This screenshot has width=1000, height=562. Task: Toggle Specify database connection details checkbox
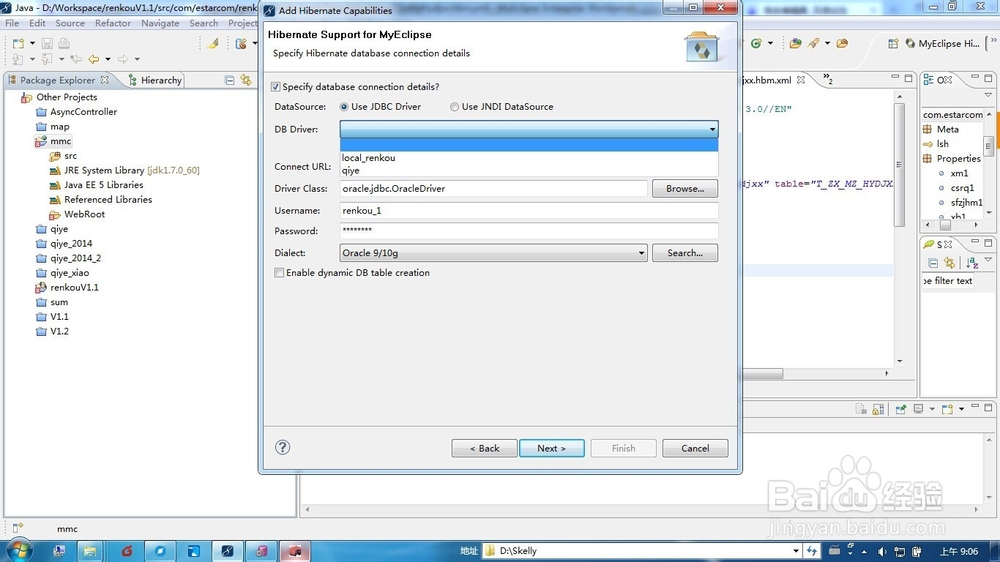click(x=276, y=87)
